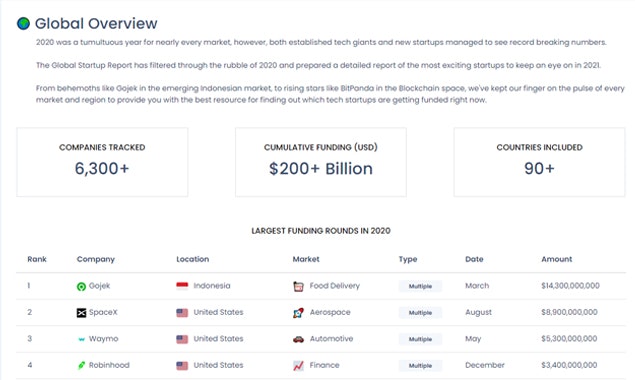
Task: Click the March date cell
Action: (x=477, y=286)
